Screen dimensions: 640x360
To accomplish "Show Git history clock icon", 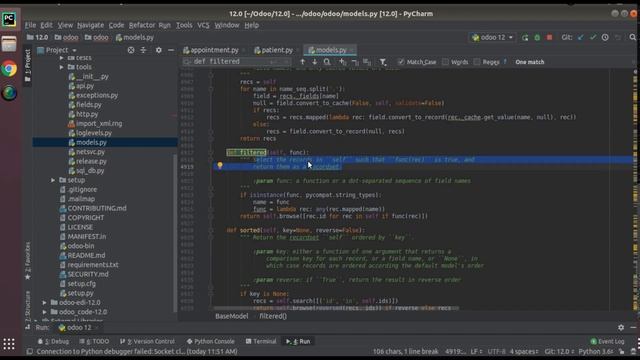I will [605, 38].
